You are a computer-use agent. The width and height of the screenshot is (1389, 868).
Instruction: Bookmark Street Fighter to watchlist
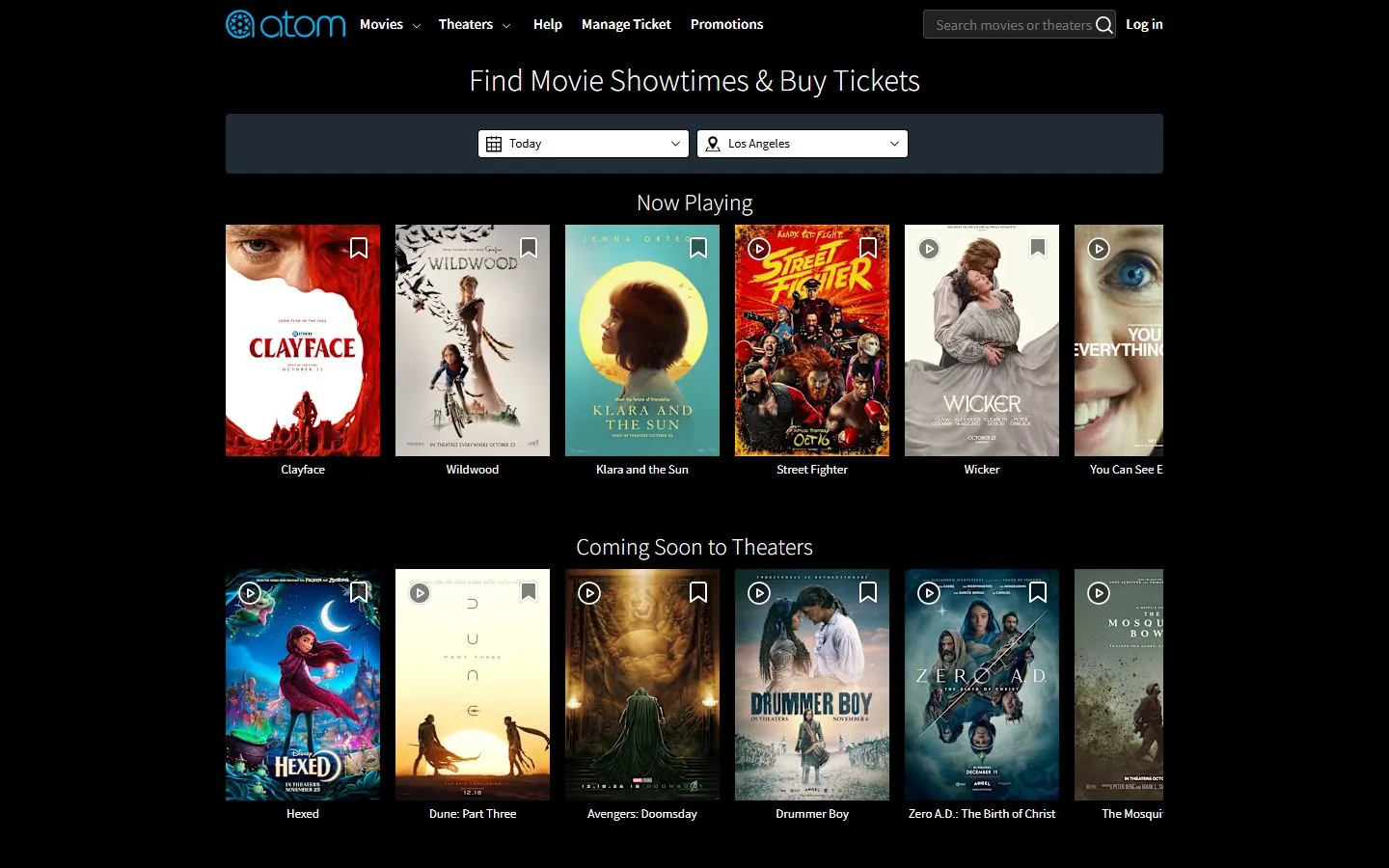[x=868, y=248]
